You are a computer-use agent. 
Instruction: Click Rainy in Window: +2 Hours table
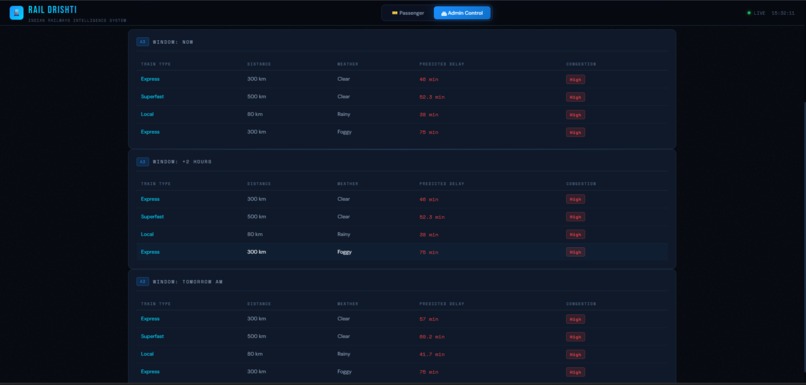pyautogui.click(x=344, y=234)
